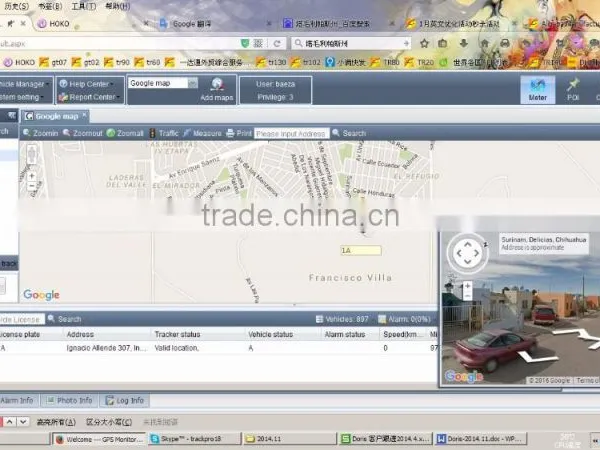Open the GPS Monitor taskbar window
Viewport: 600px width, 450px height.
tap(99, 439)
